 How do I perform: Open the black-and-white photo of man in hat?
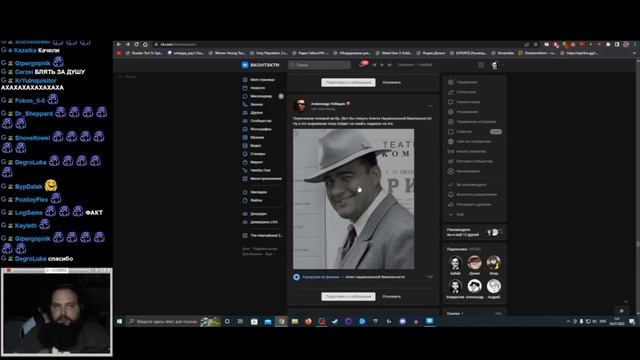coord(353,199)
